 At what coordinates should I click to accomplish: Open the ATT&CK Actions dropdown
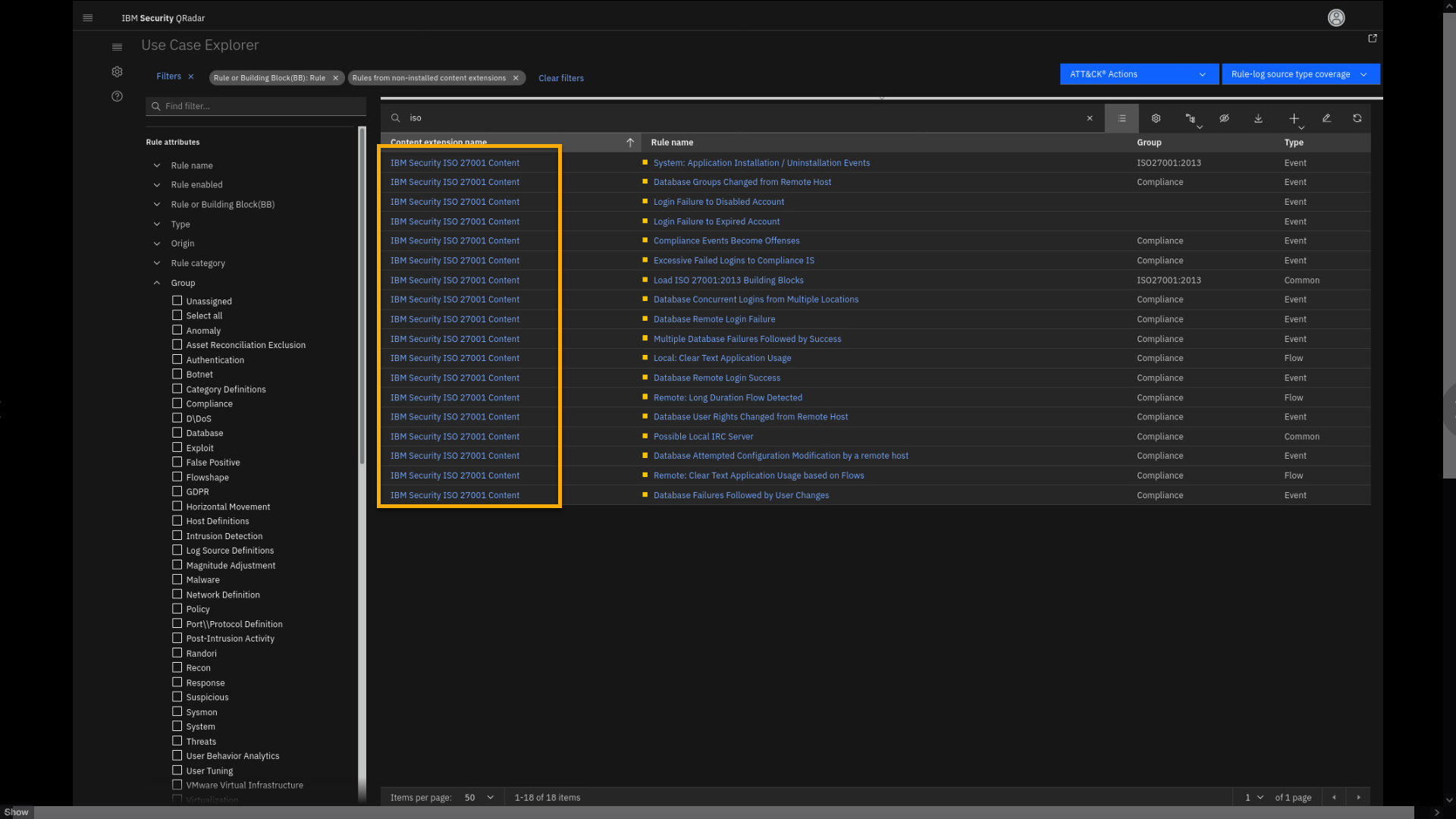(1137, 74)
